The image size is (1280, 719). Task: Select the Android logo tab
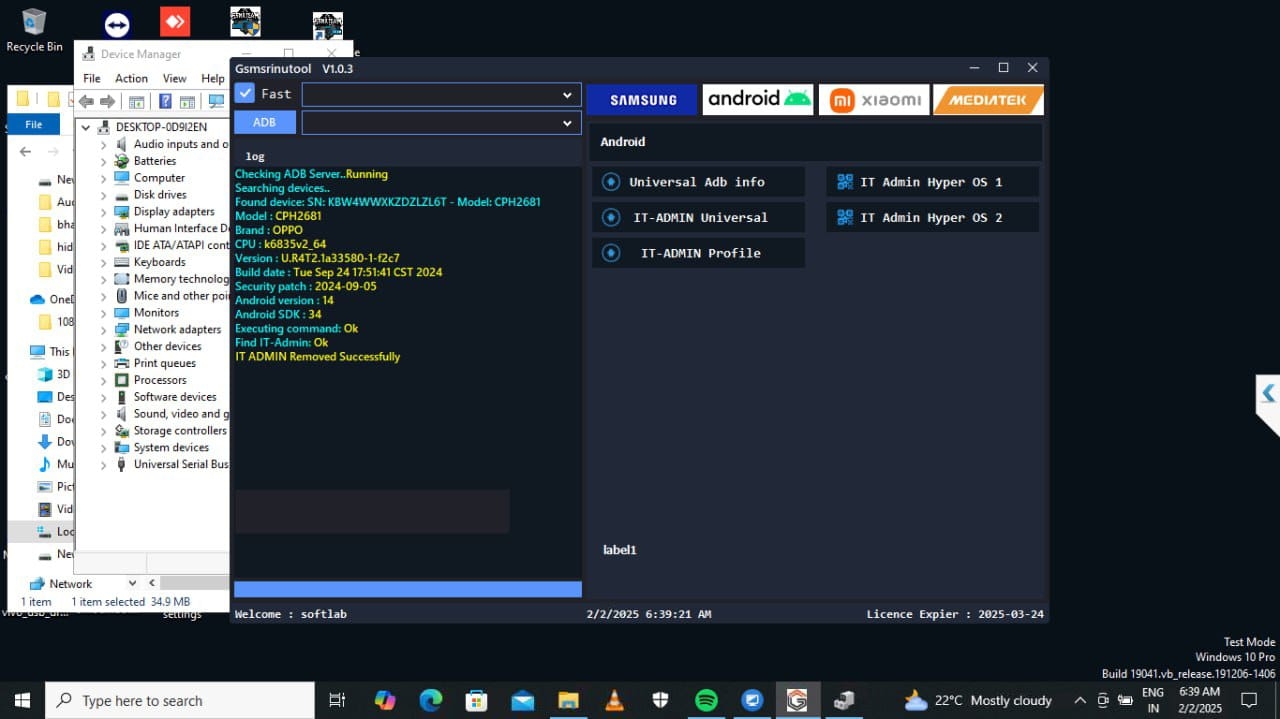click(758, 99)
